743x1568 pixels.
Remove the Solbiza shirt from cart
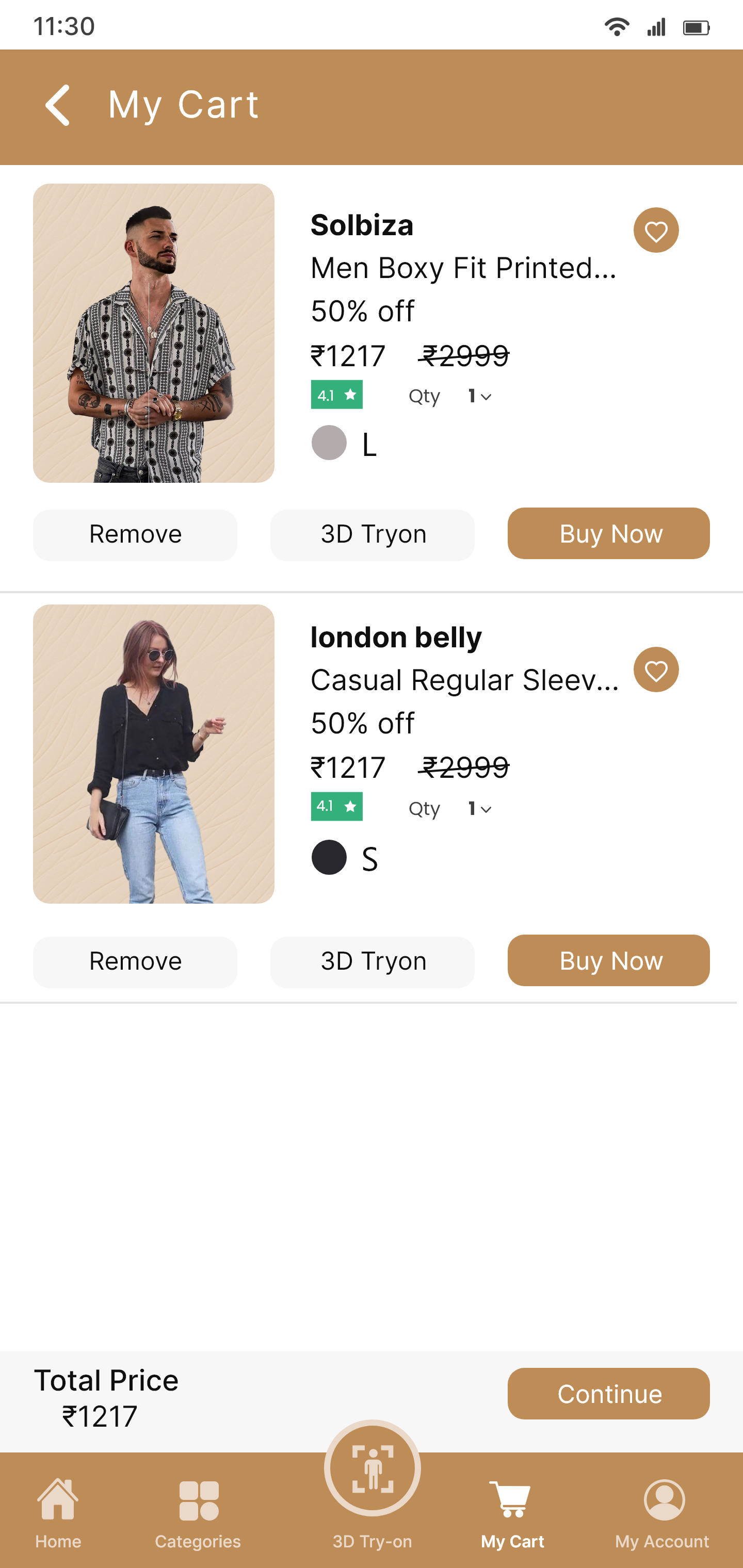pos(135,534)
